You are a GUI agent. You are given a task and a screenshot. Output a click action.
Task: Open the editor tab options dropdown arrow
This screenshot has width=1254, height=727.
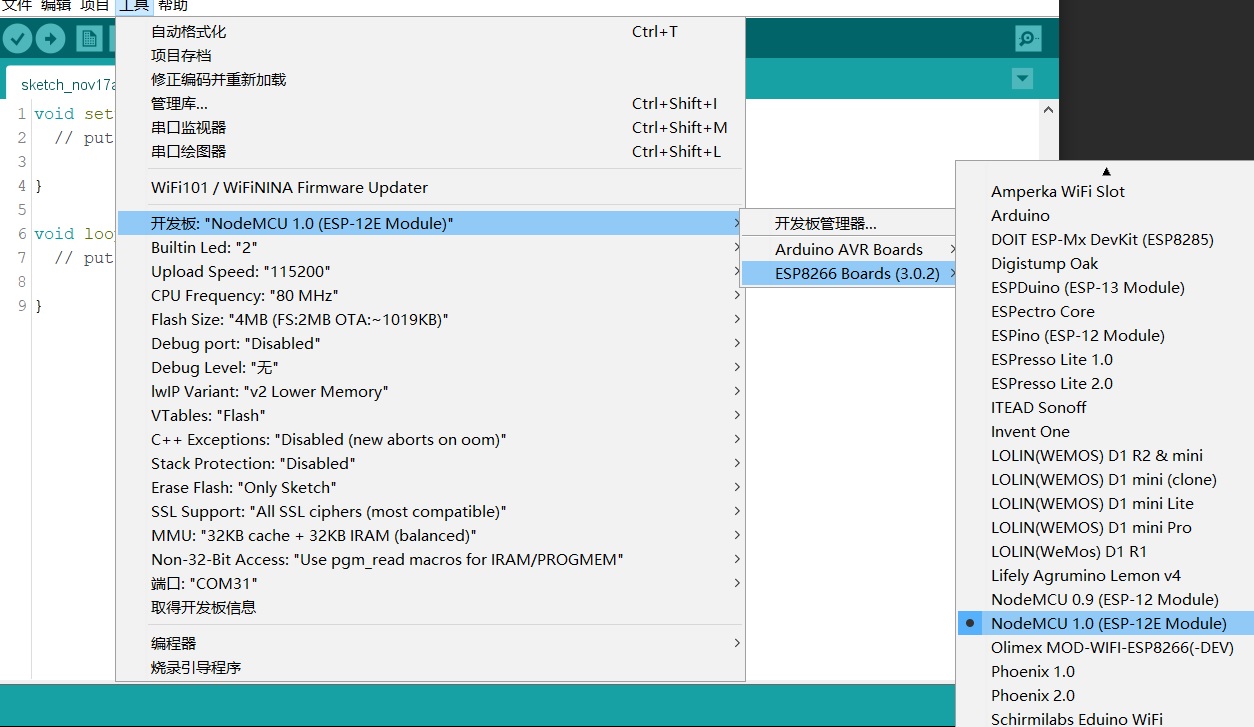[x=1021, y=78]
